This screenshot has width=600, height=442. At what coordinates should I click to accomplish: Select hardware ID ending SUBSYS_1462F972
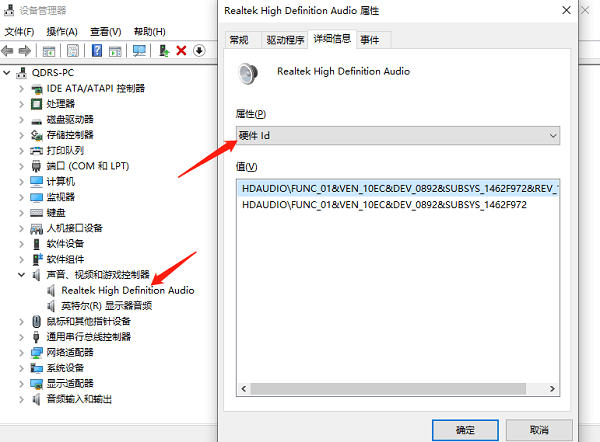tap(384, 205)
